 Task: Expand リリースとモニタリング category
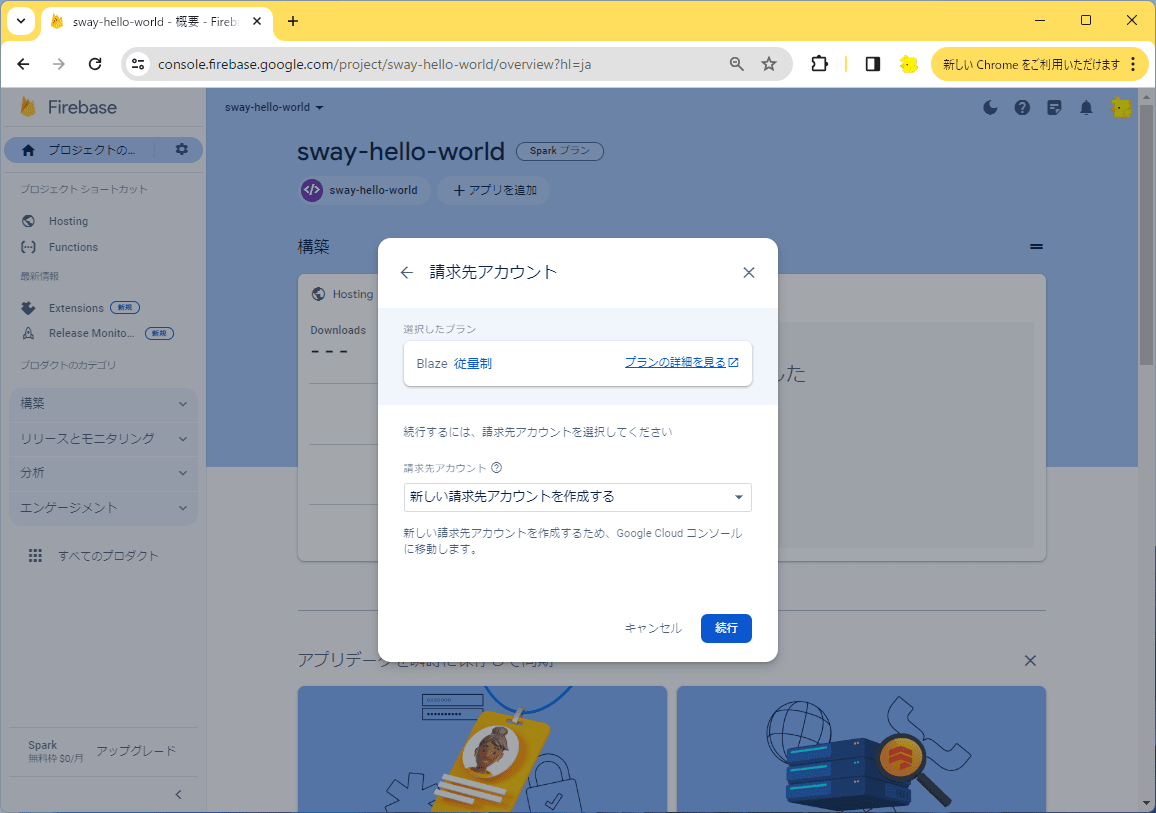(103, 439)
